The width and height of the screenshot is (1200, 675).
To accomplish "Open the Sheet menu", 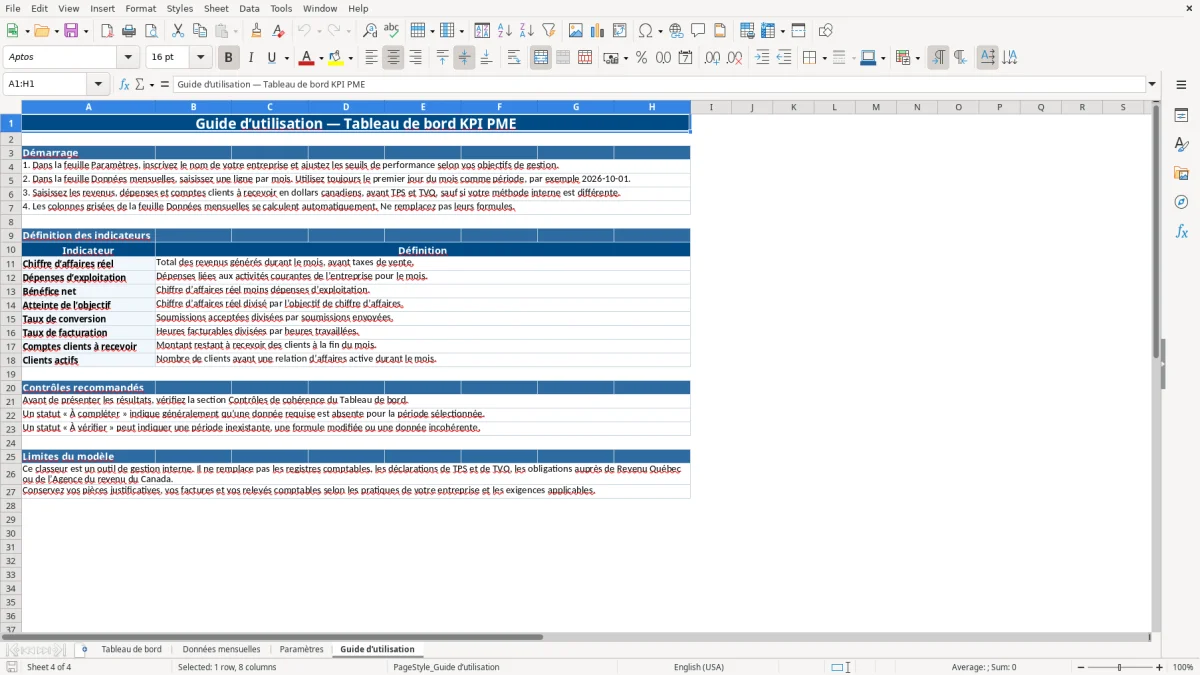I will 217,8.
